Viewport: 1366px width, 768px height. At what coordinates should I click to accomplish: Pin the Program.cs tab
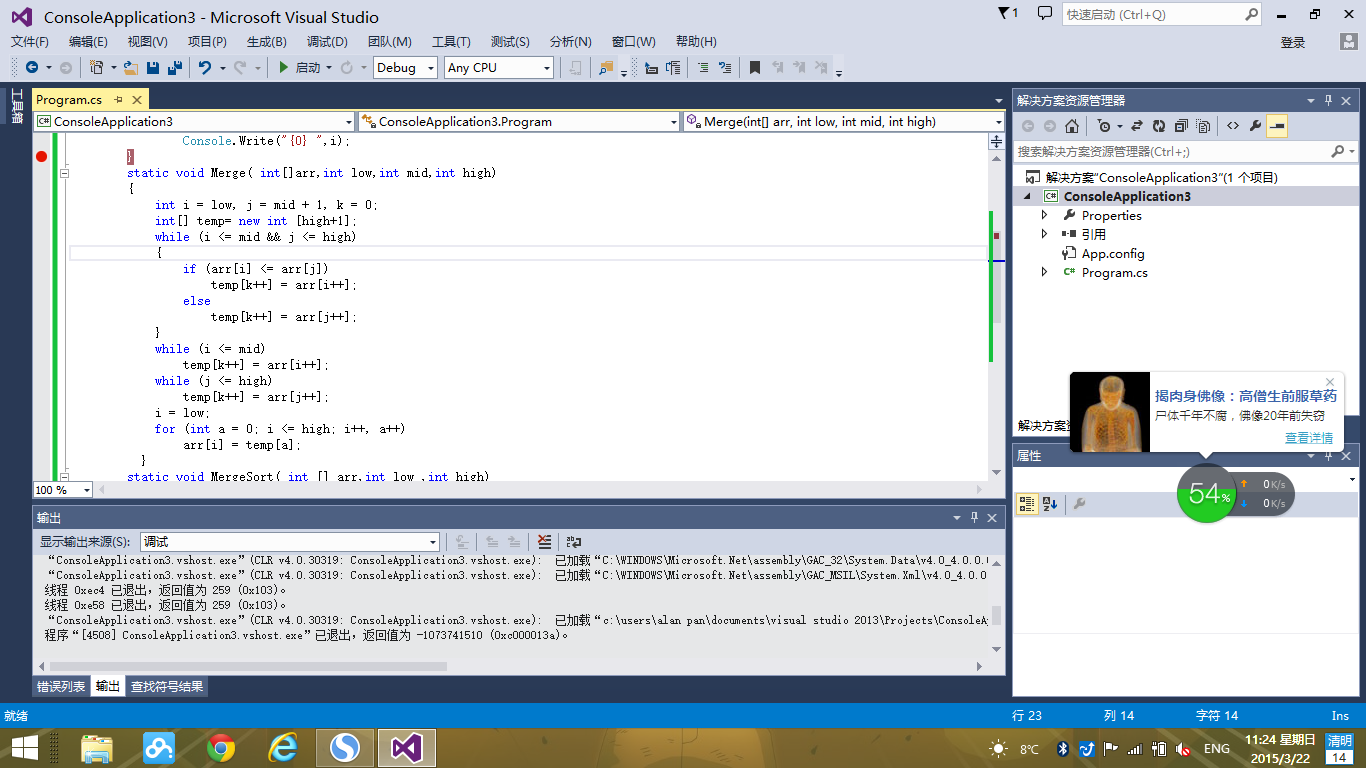pos(118,100)
